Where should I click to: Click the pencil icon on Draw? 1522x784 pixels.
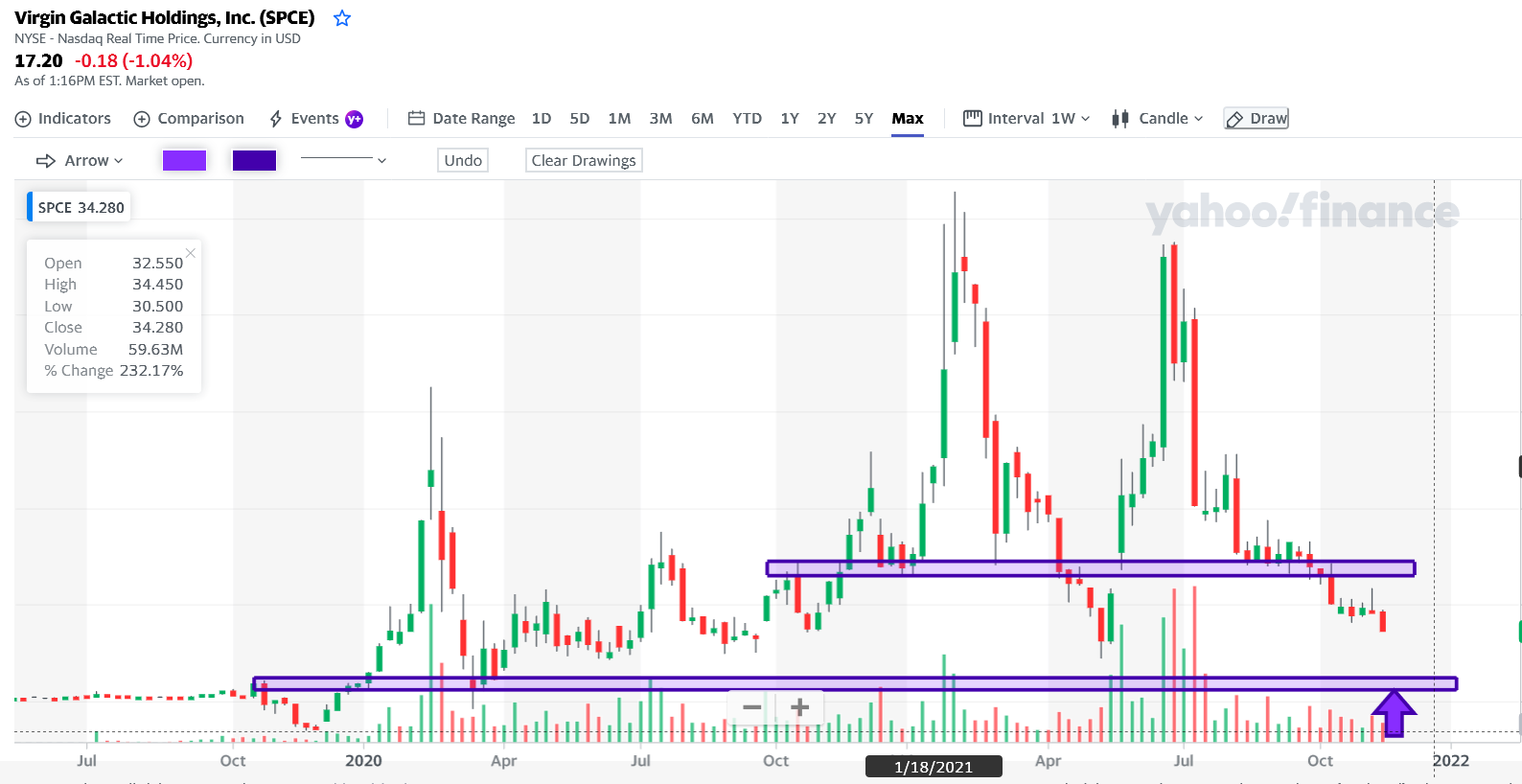tap(1235, 120)
